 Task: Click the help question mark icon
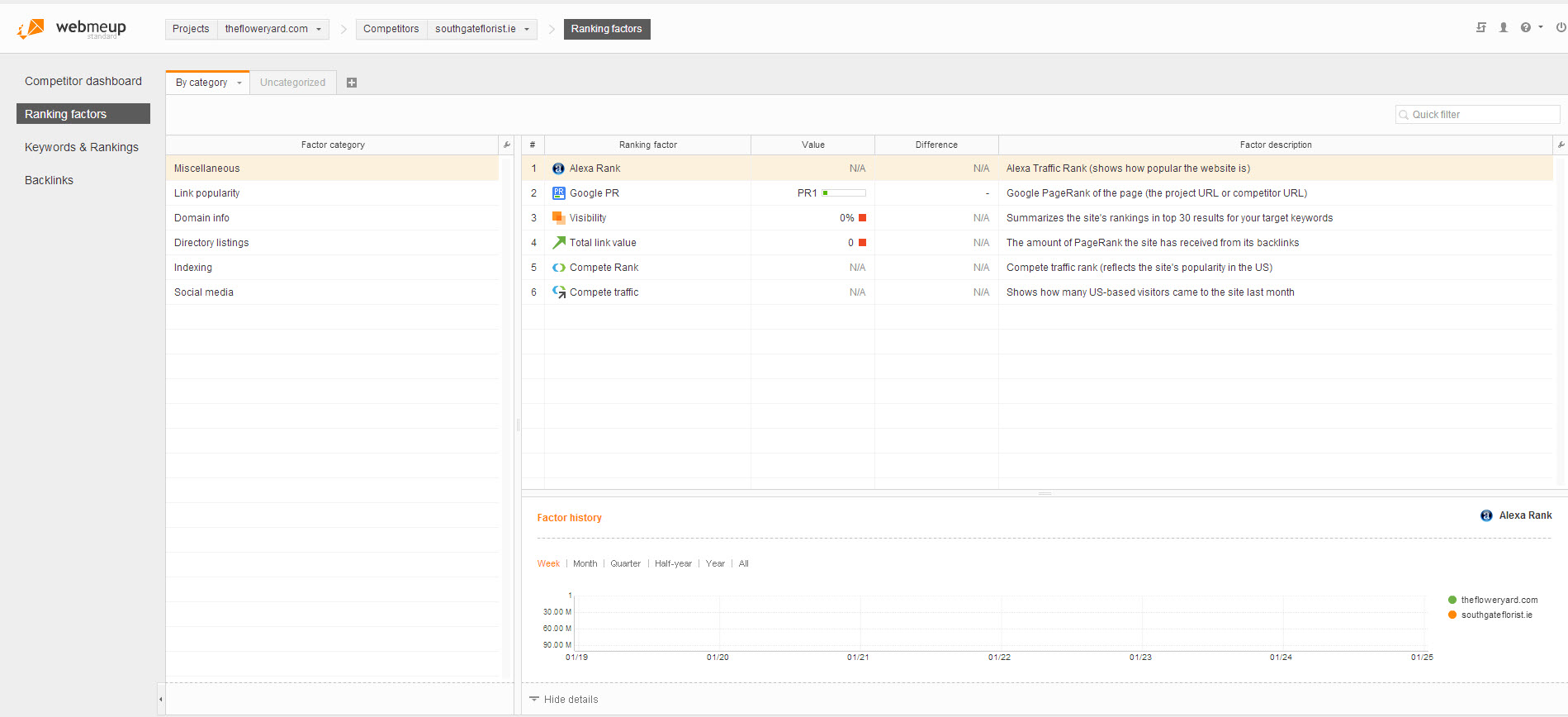click(x=1526, y=27)
